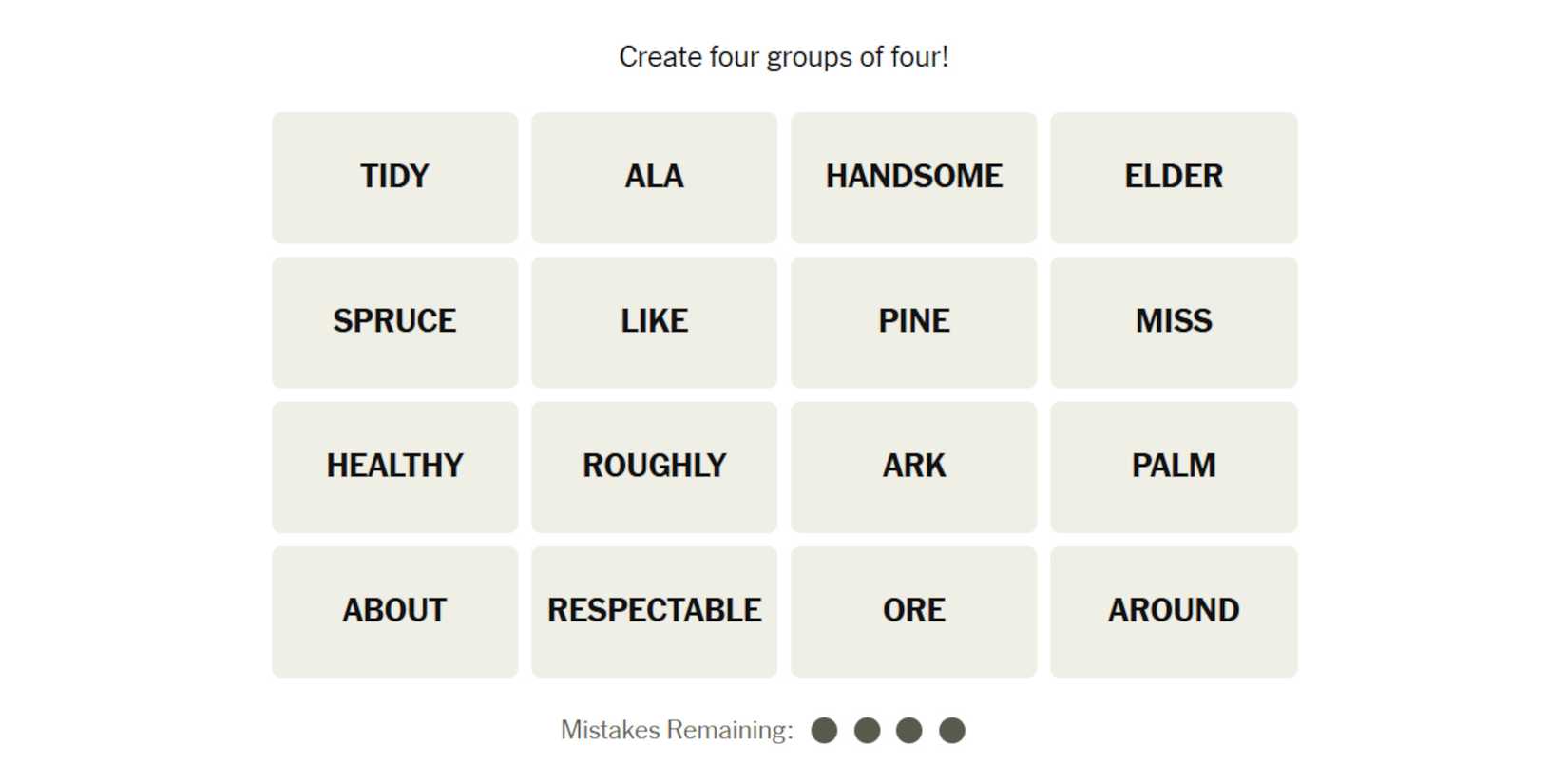Image resolution: width=1568 pixels, height=784 pixels.
Task: Choose the ABOUT word tile
Action: pyautogui.click(x=394, y=610)
